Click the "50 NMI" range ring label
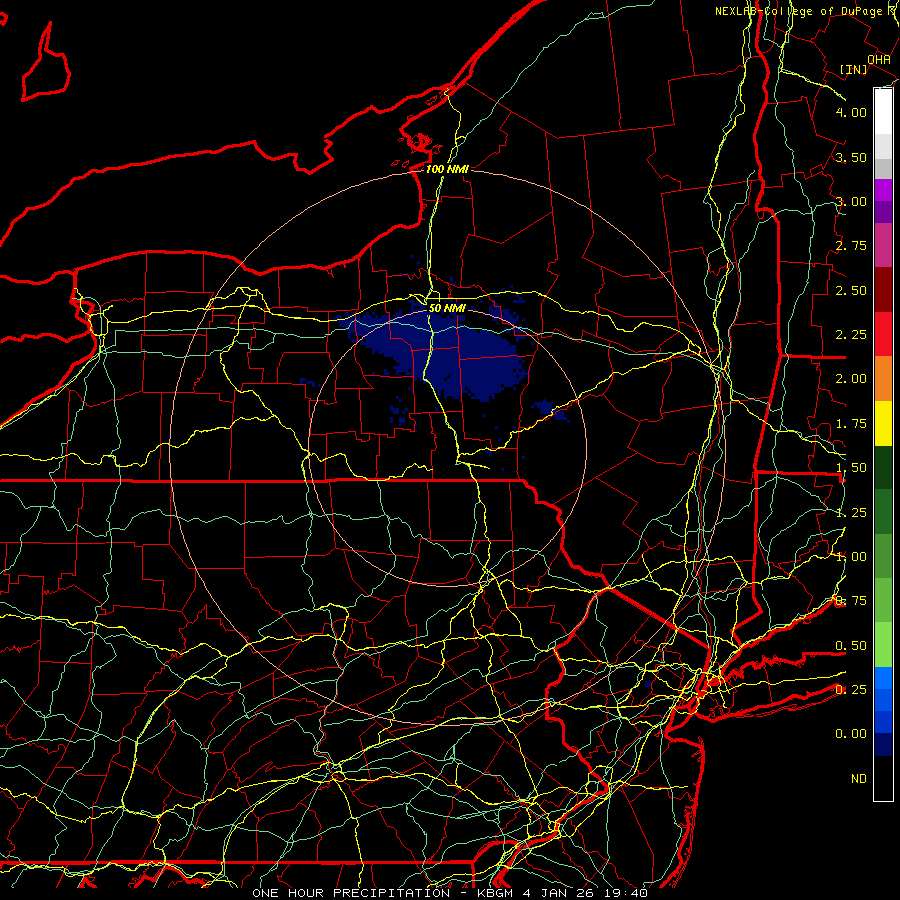Image resolution: width=900 pixels, height=900 pixels. click(x=447, y=308)
